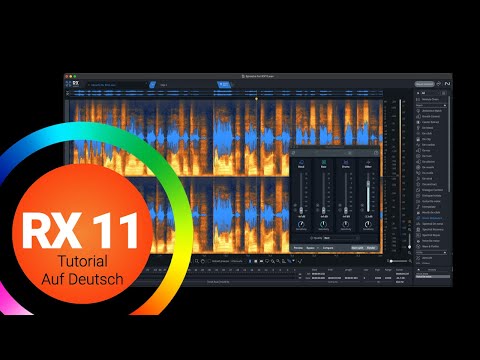Open the Interpolate module
This screenshot has width=480, height=360.
click(x=432, y=207)
